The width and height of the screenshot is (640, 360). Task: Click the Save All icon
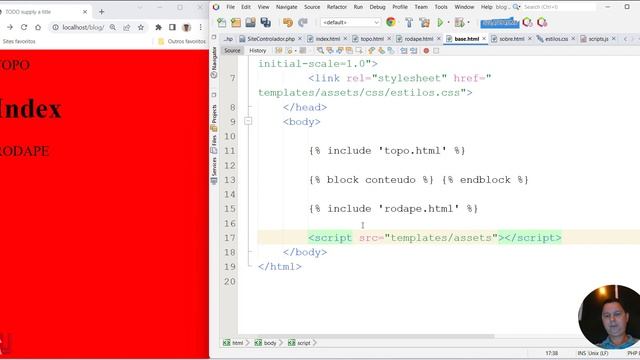coord(266,22)
